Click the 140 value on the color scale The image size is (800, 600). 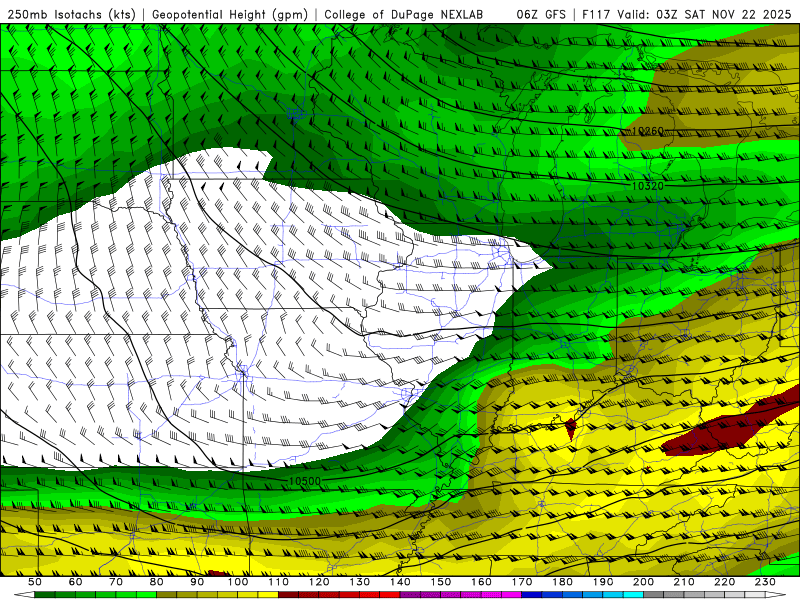click(x=400, y=582)
